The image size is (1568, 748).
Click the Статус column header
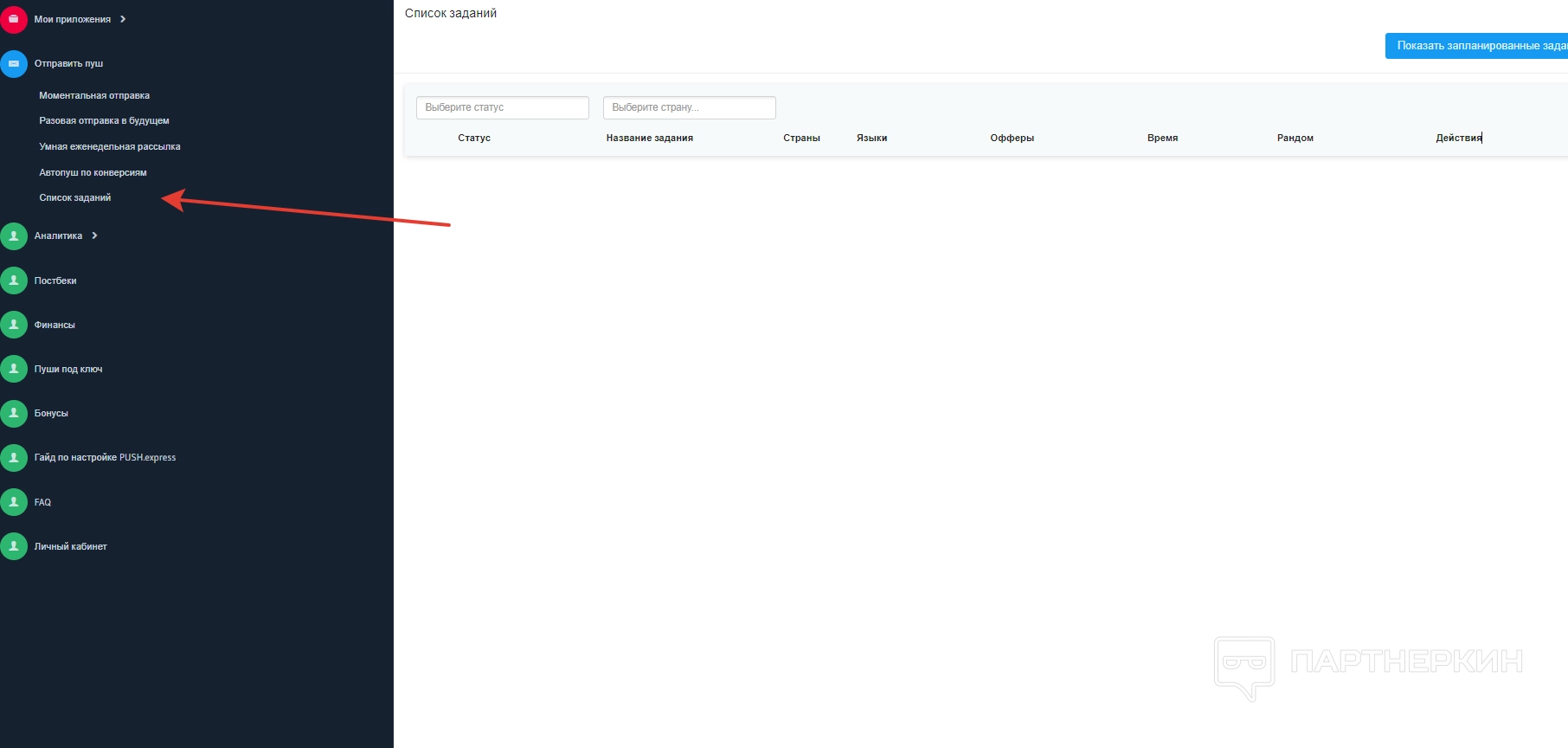pyautogui.click(x=474, y=138)
